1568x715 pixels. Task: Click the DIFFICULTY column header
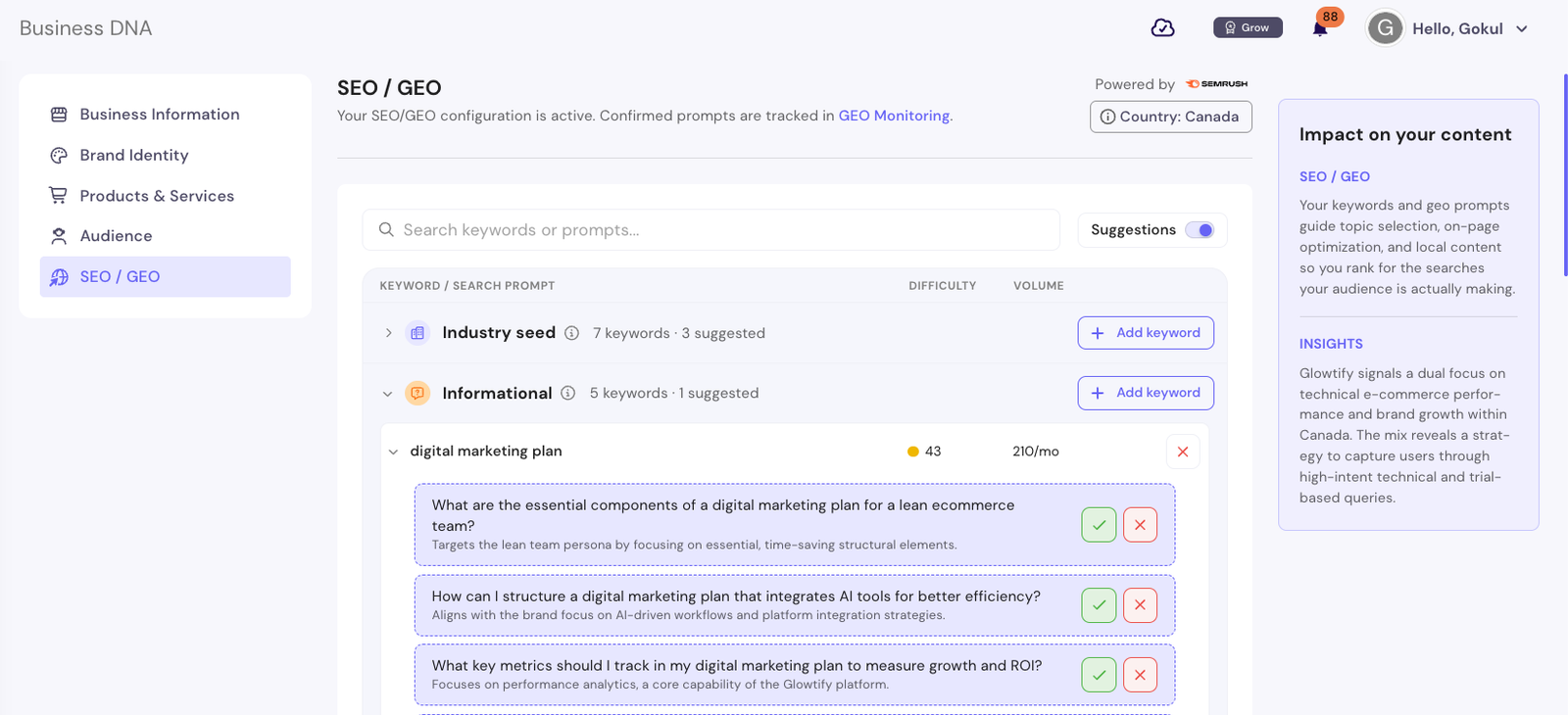[x=942, y=286]
